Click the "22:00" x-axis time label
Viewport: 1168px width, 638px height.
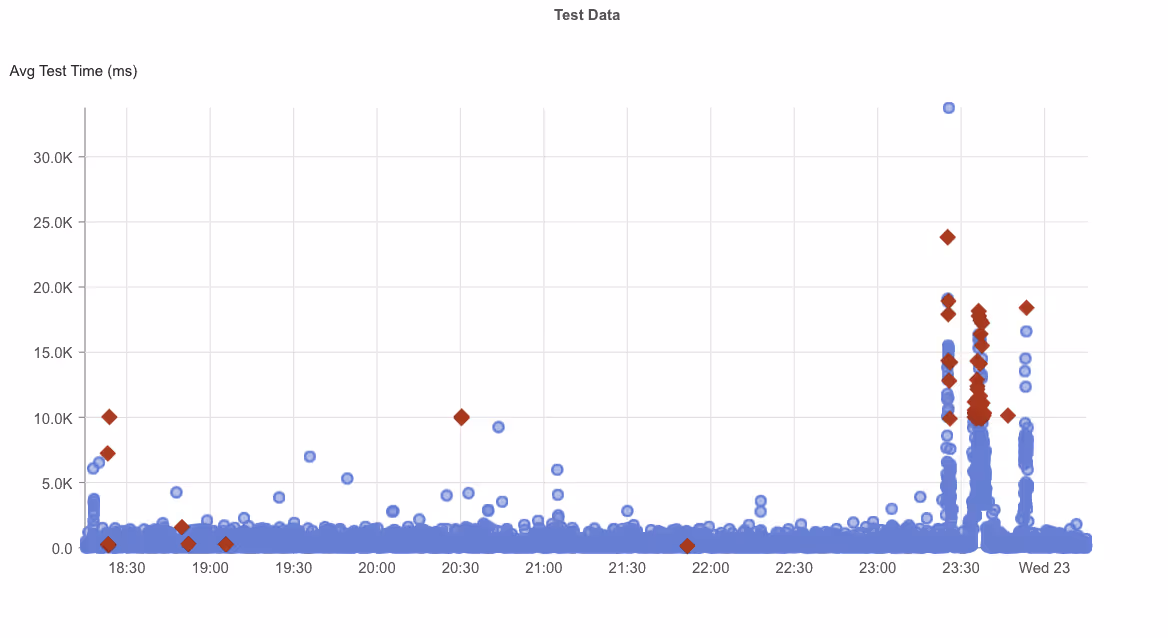pyautogui.click(x=711, y=568)
